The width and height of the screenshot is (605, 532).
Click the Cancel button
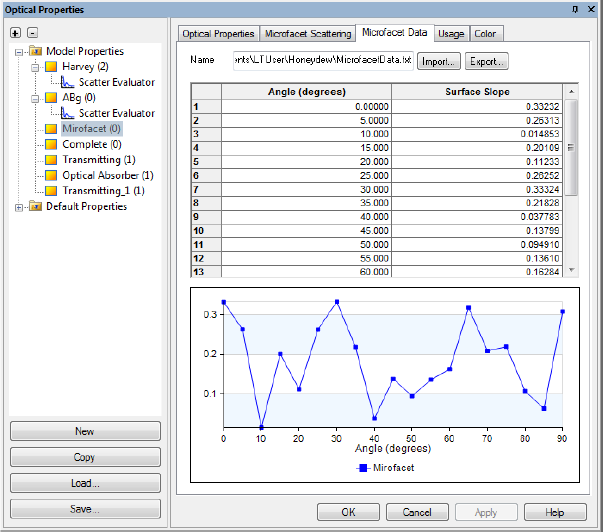[417, 512]
